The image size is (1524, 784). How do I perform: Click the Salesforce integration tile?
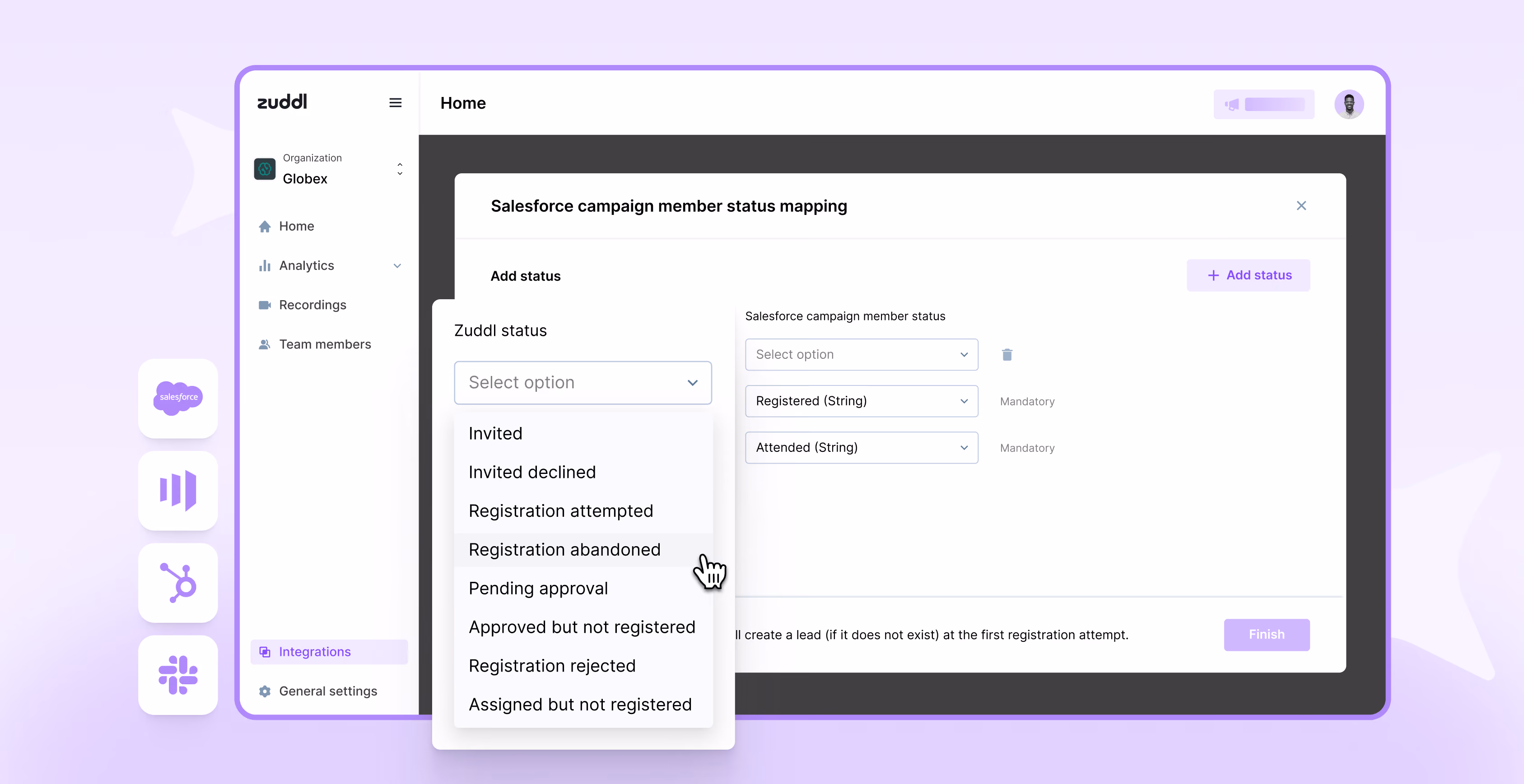[x=178, y=398]
